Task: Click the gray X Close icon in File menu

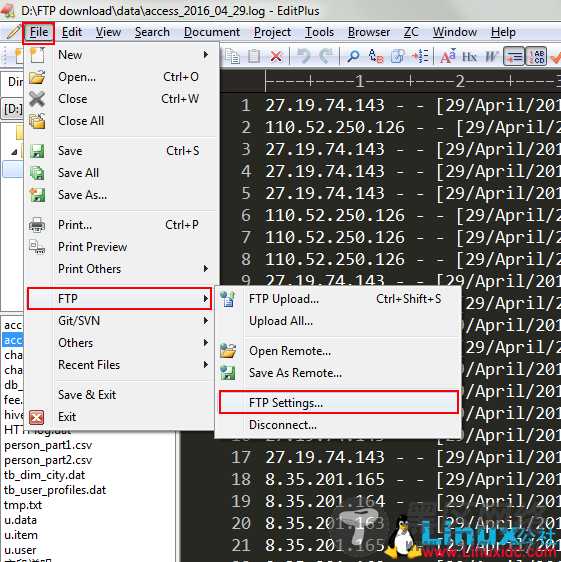Action: pos(37,99)
